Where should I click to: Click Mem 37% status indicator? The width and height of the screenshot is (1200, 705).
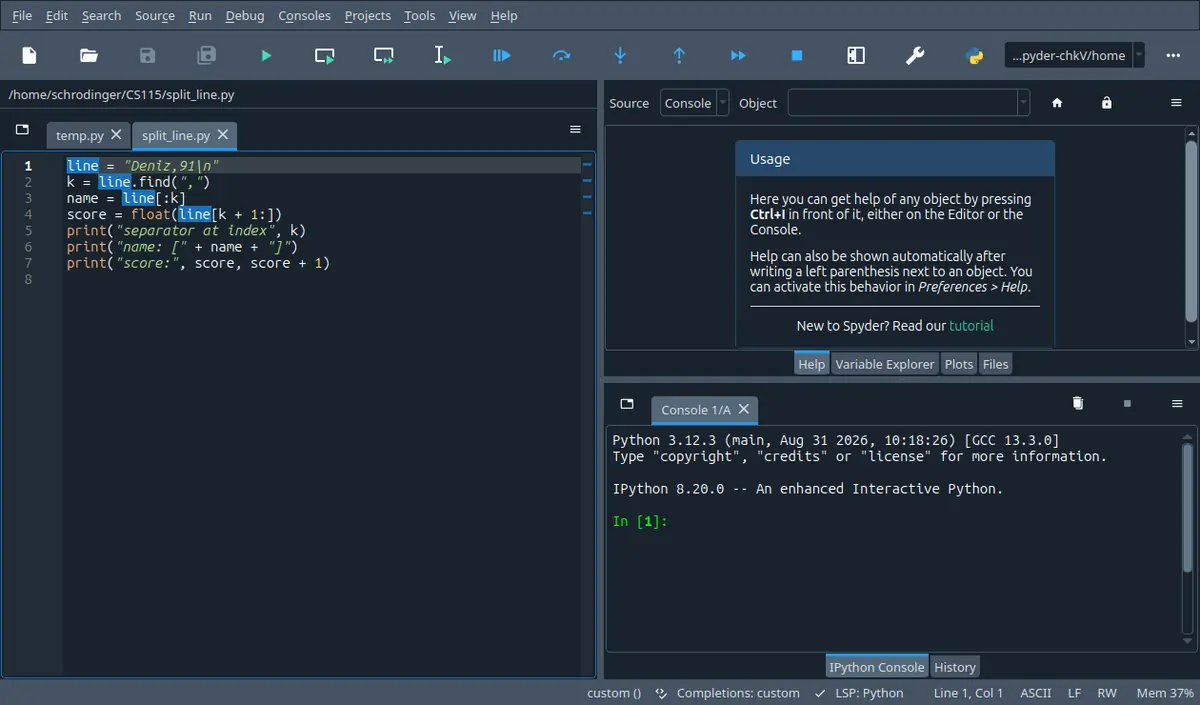click(1165, 693)
